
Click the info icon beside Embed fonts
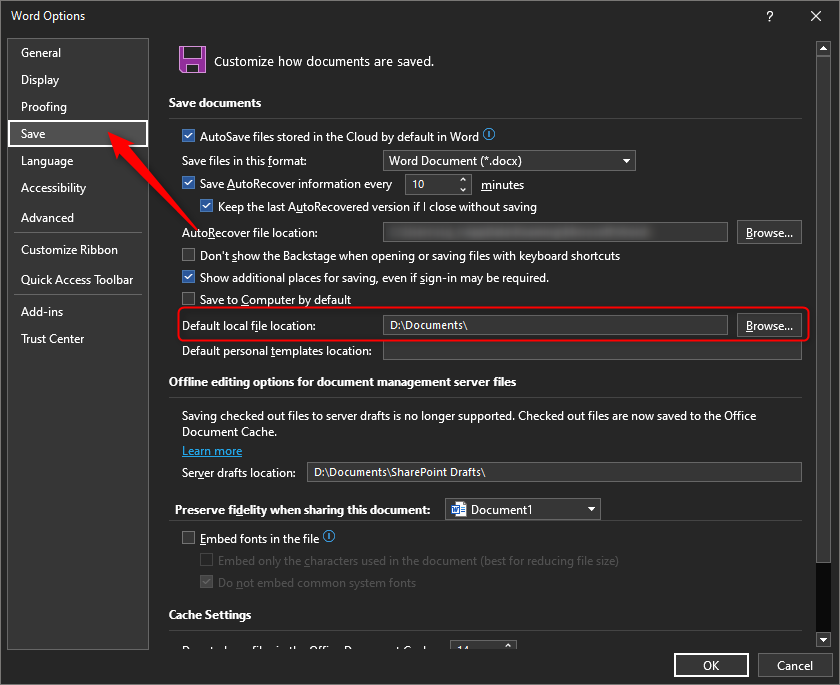coord(329,536)
